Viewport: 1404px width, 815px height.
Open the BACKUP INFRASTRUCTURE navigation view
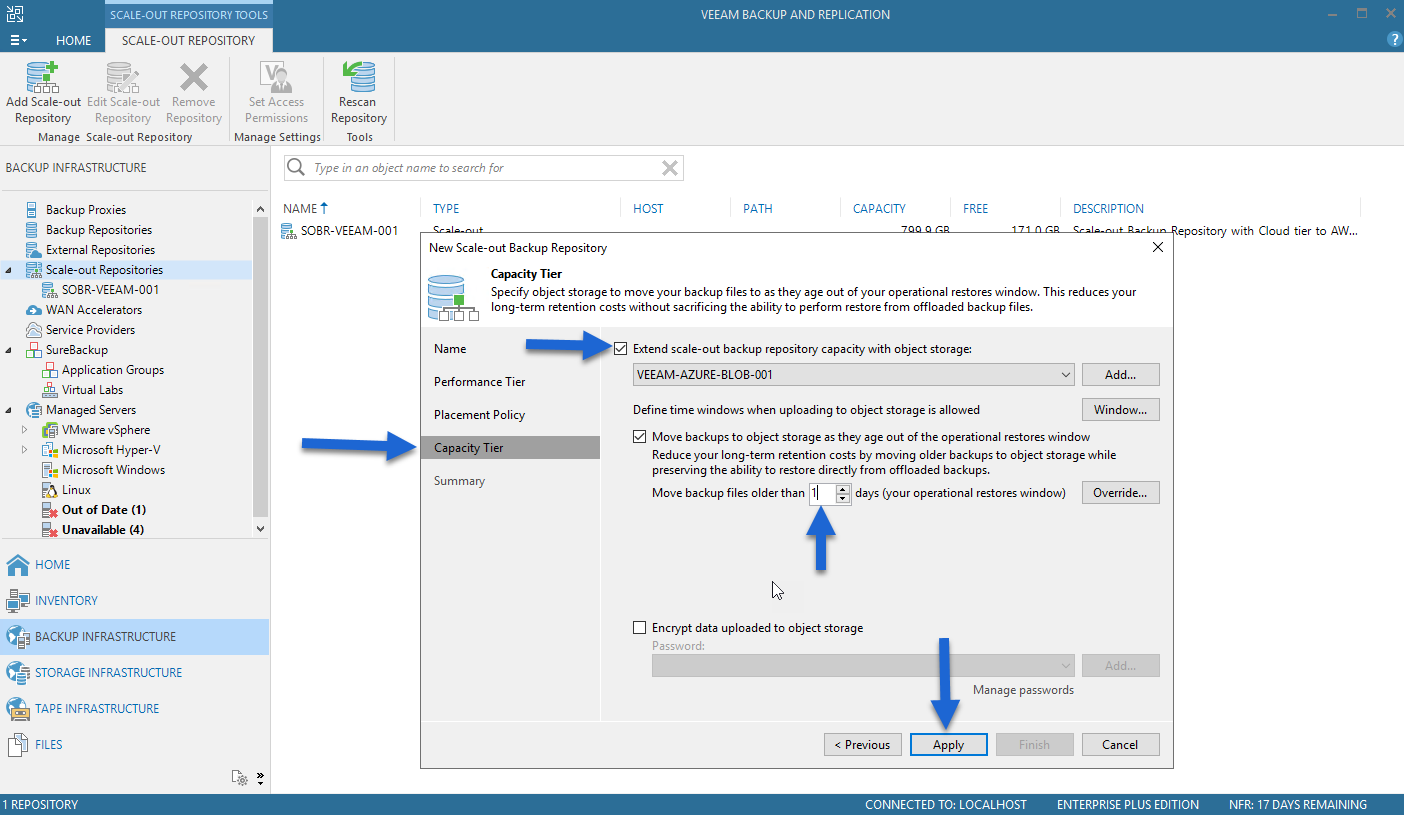point(135,637)
